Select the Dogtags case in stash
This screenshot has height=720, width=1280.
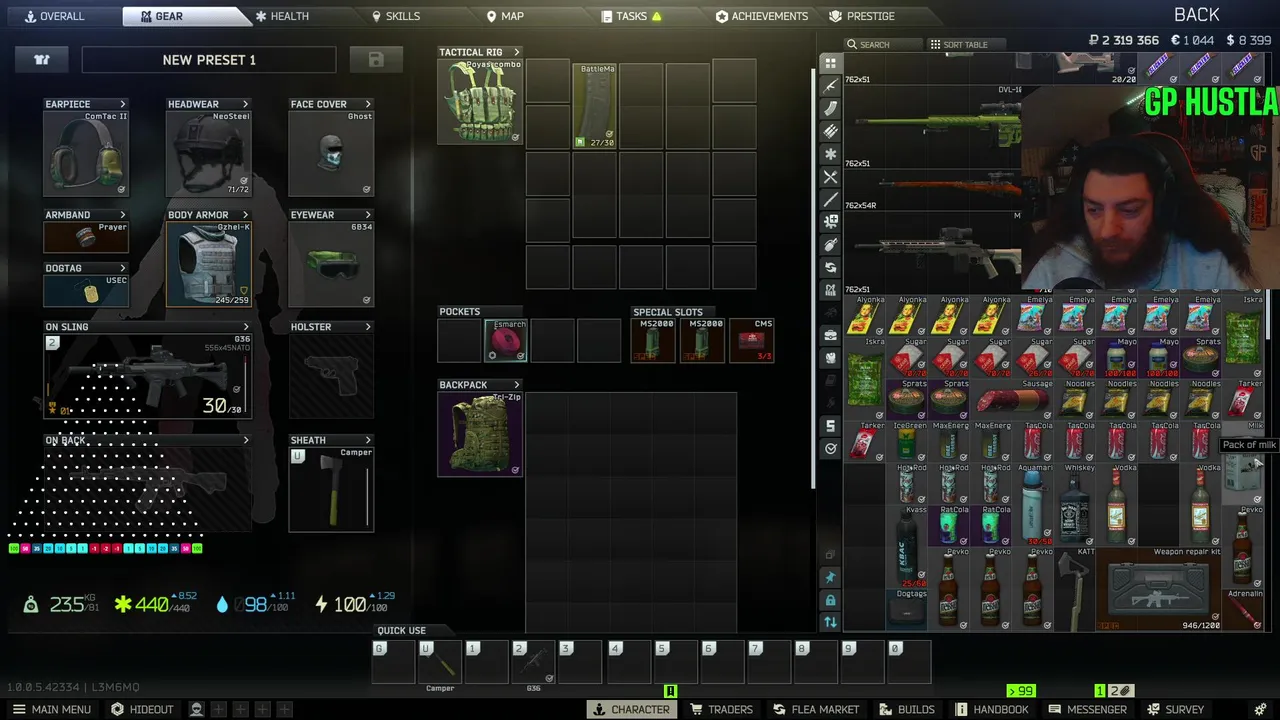point(908,610)
